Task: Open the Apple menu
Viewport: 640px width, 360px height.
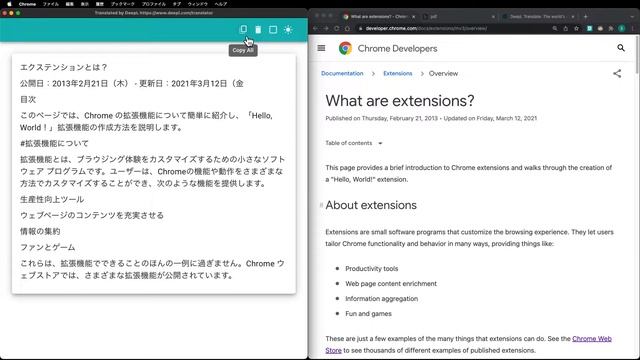Action: point(9,4)
